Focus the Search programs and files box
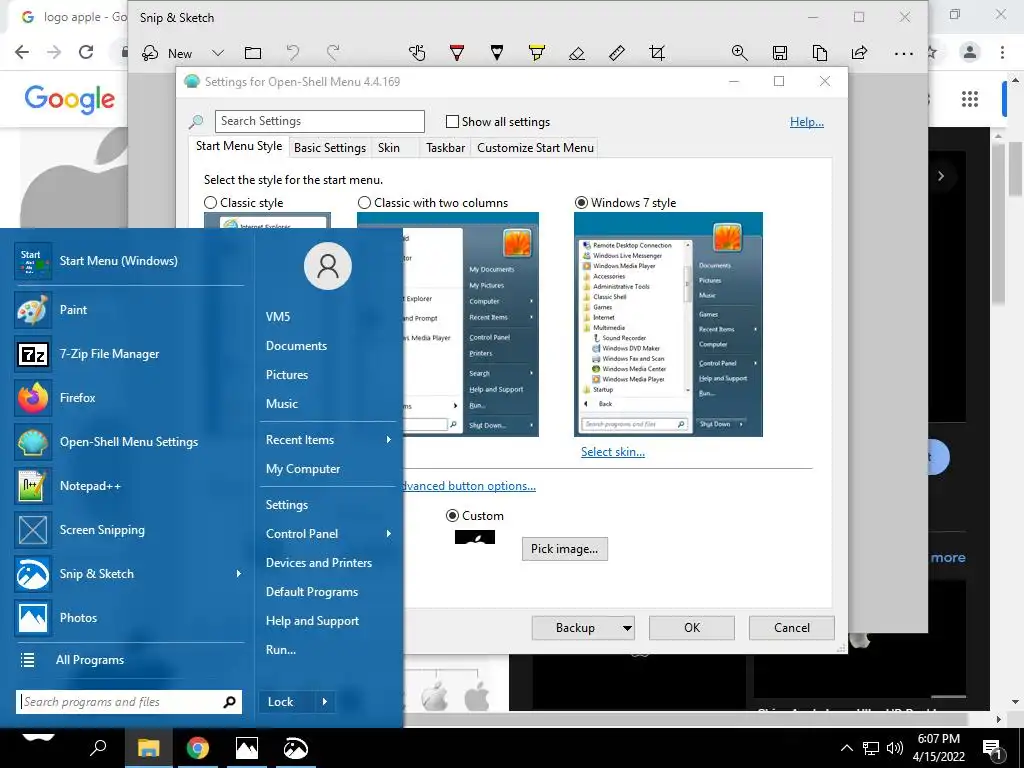 coord(129,702)
